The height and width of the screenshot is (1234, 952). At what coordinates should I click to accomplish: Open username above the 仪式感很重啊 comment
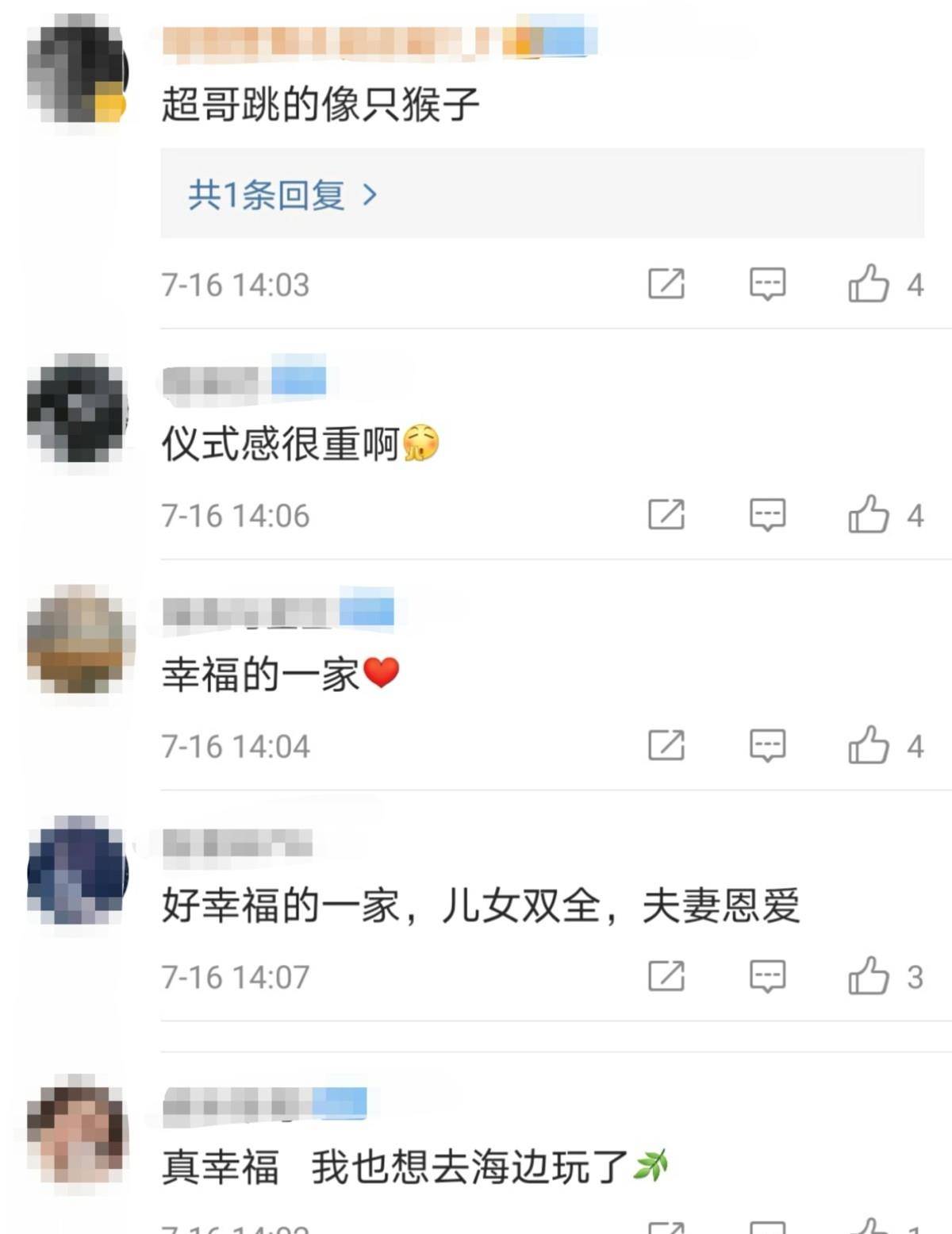click(x=244, y=381)
